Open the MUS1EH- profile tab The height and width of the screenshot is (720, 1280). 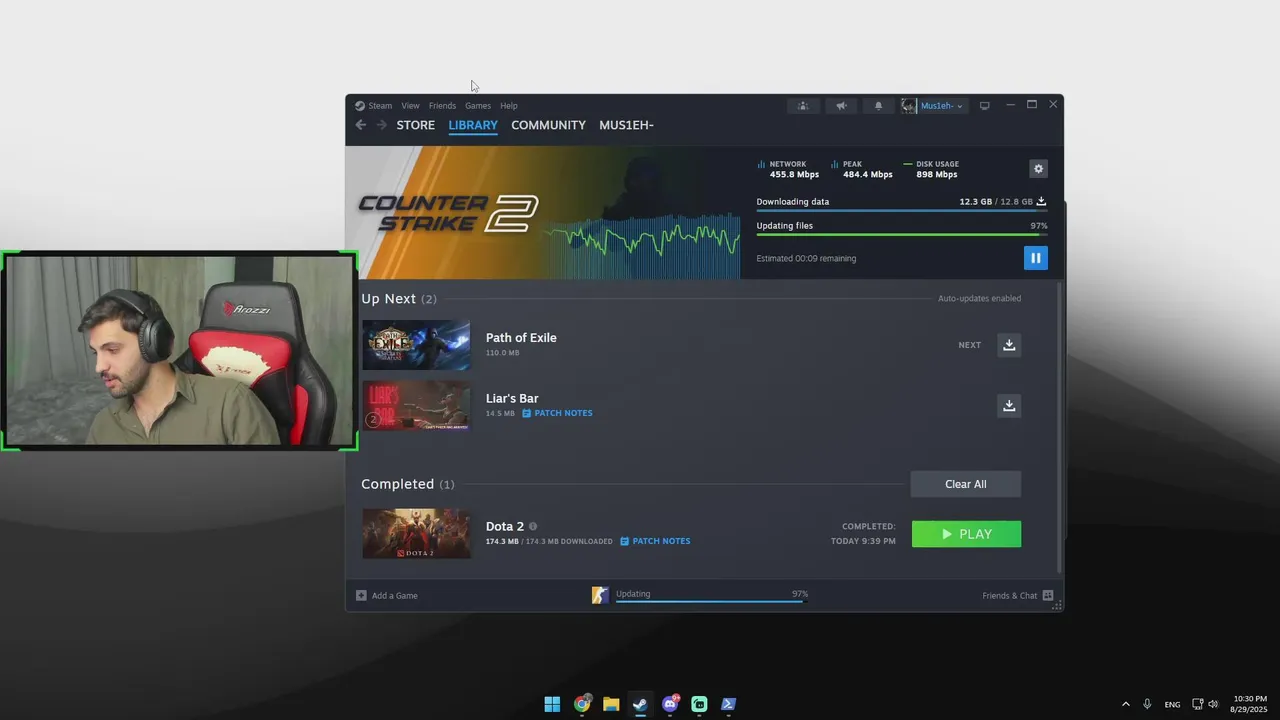coord(626,125)
